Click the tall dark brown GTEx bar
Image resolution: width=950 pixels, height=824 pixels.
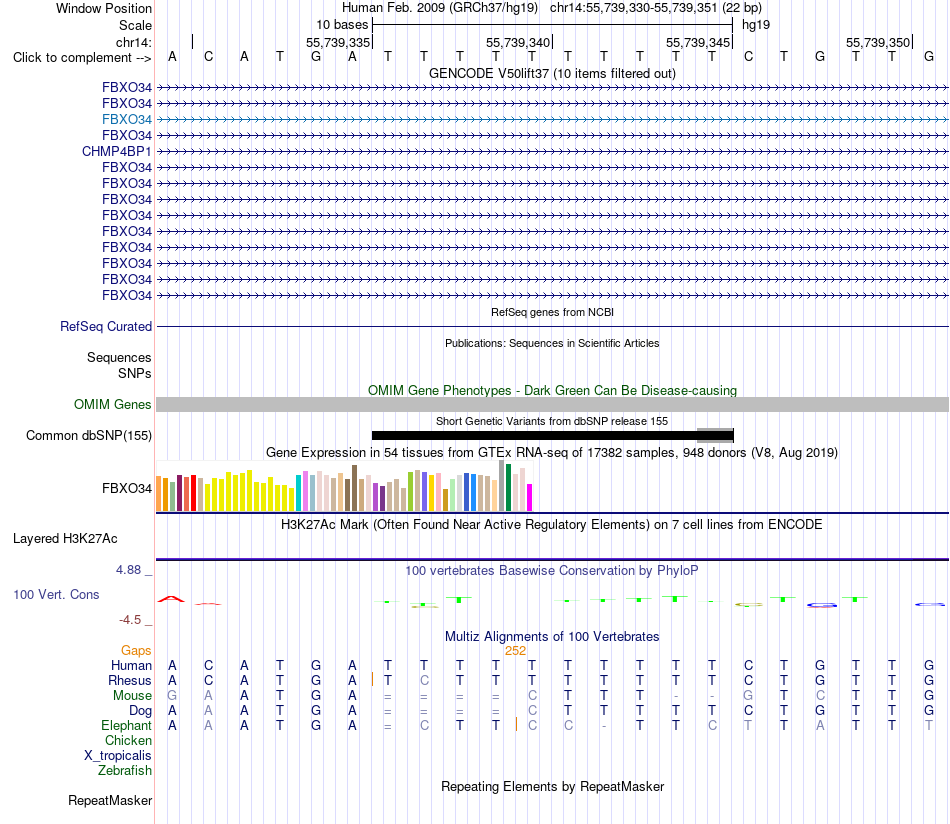pyautogui.click(x=354, y=488)
